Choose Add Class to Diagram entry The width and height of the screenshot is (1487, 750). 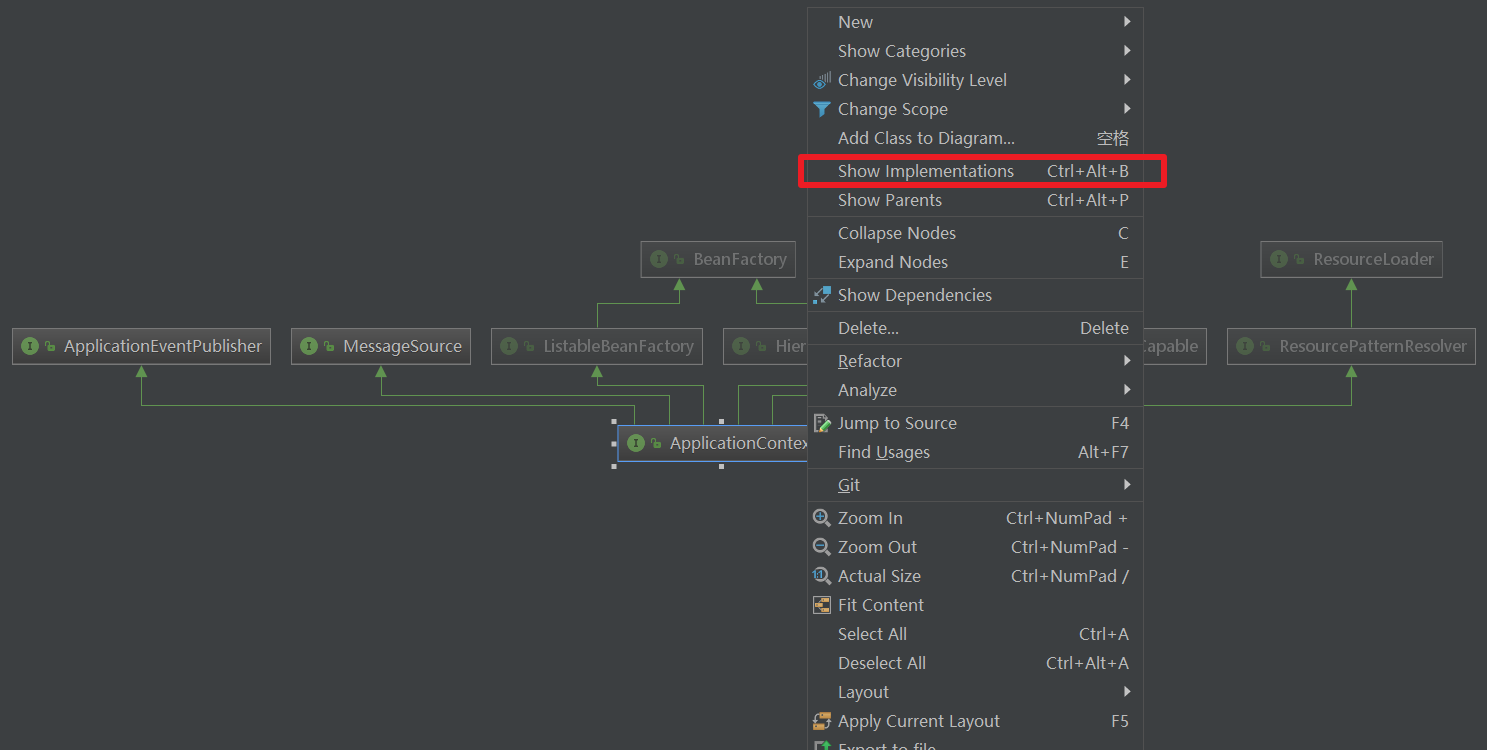click(975, 138)
